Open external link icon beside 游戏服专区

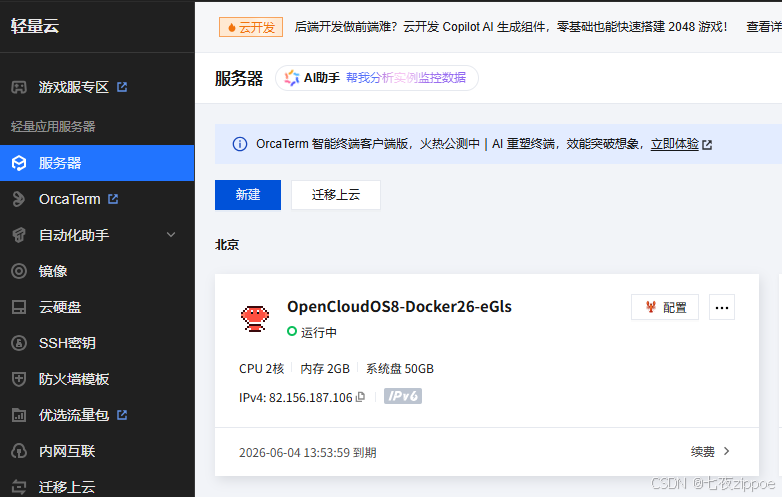[x=122, y=87]
